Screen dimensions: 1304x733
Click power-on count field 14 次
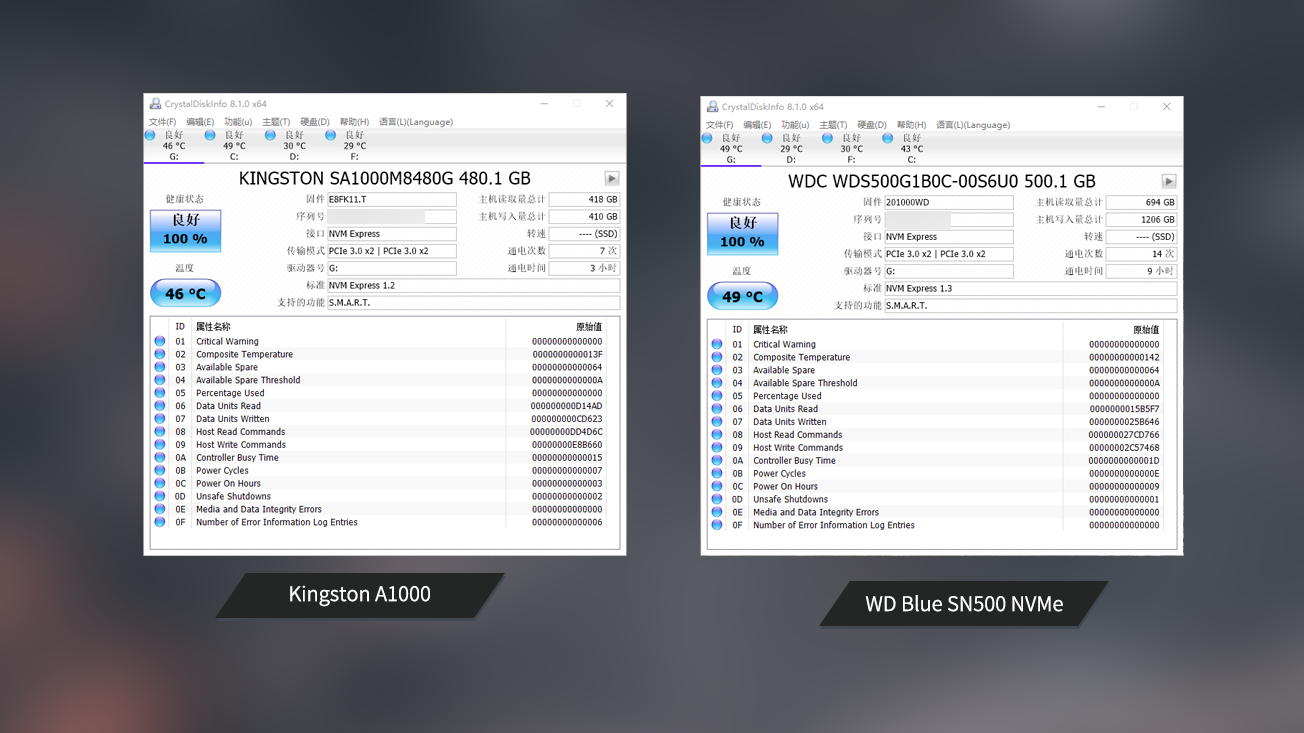click(x=1141, y=254)
